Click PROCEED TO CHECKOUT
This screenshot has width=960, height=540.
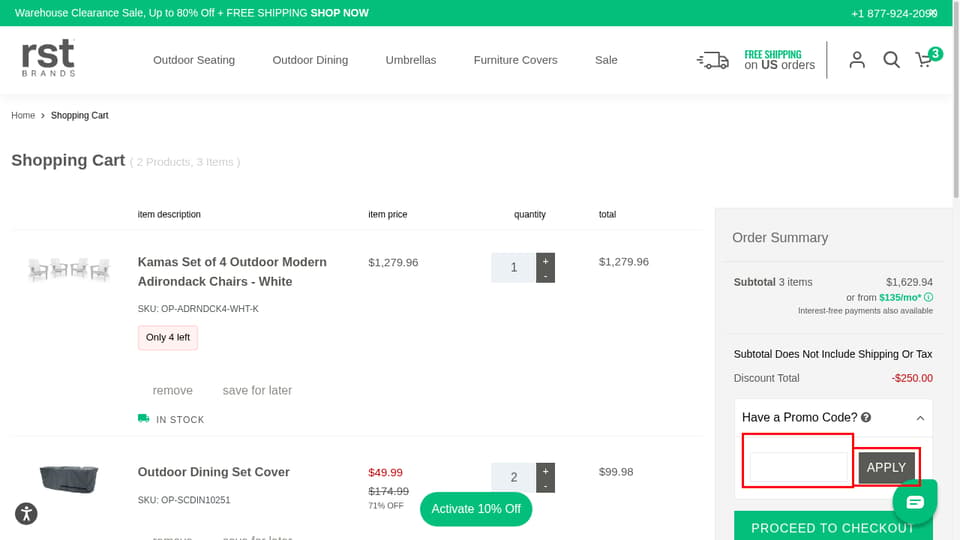833,526
